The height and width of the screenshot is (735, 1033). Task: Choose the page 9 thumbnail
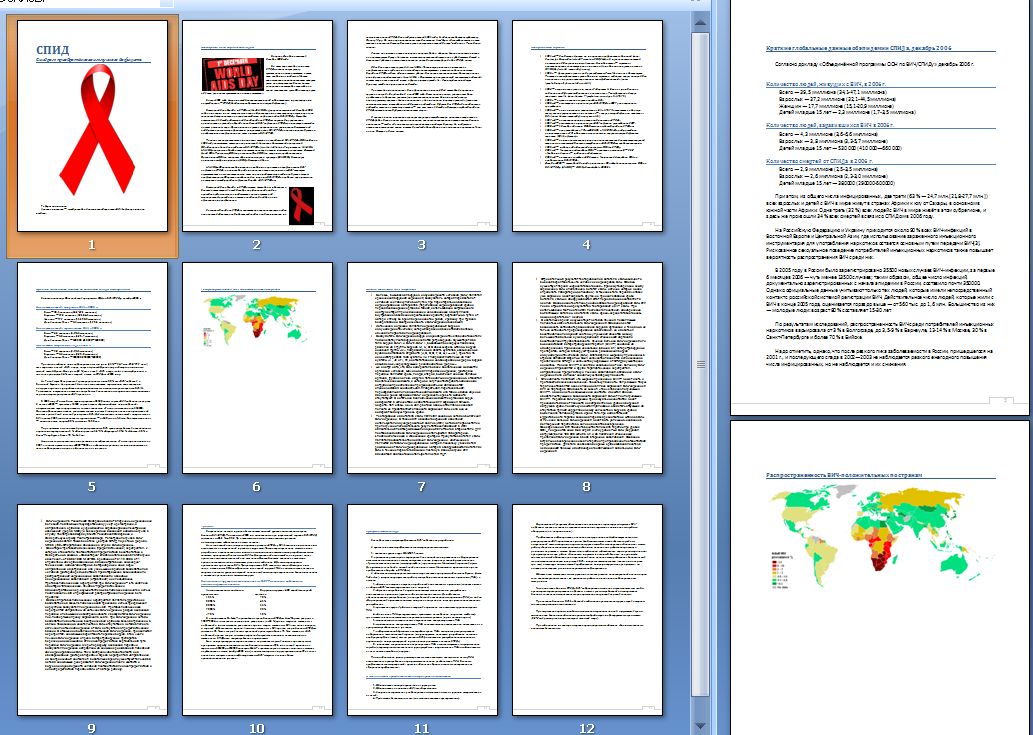[x=92, y=610]
